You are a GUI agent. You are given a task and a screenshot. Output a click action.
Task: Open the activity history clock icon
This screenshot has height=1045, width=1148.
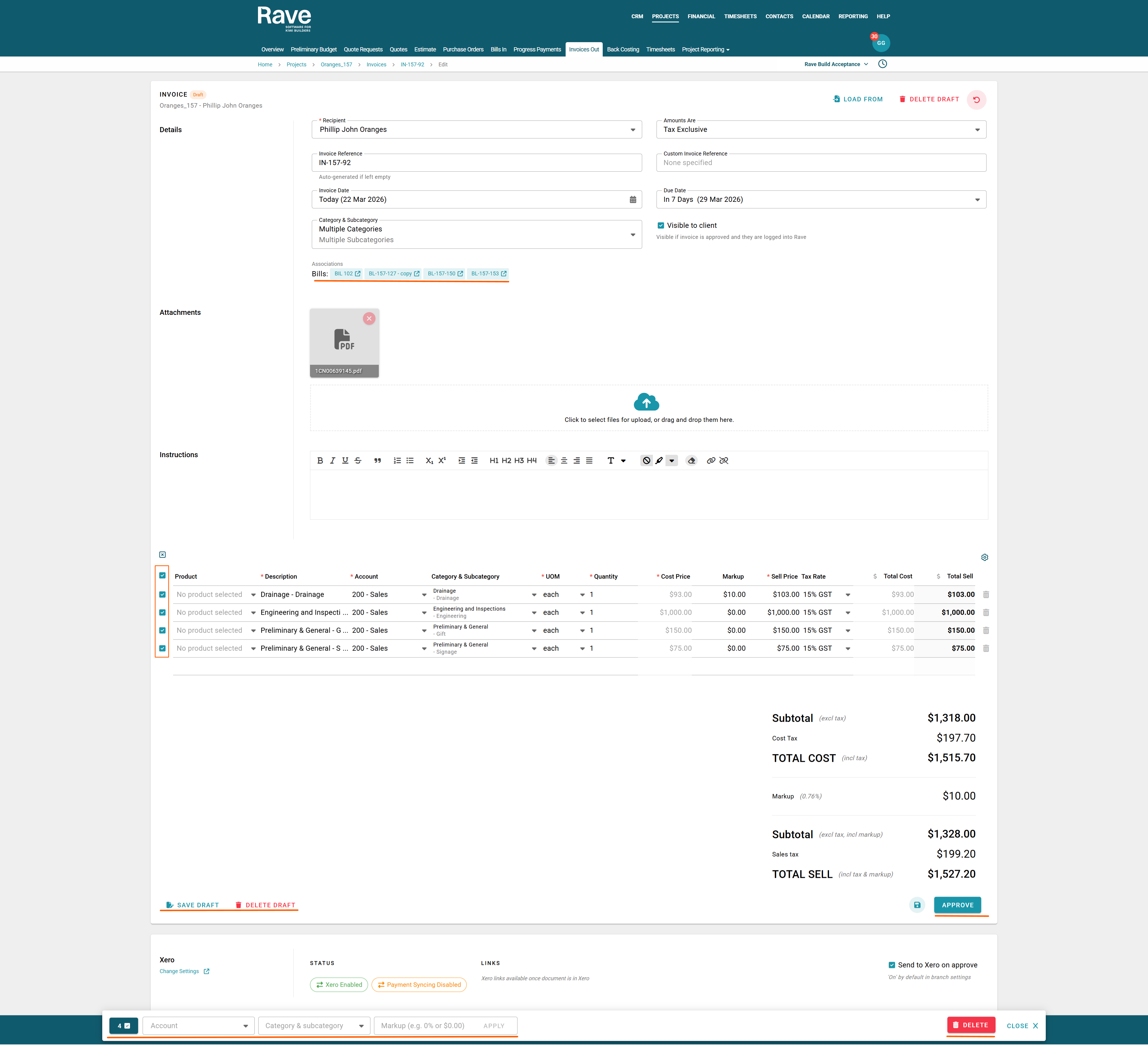click(882, 64)
